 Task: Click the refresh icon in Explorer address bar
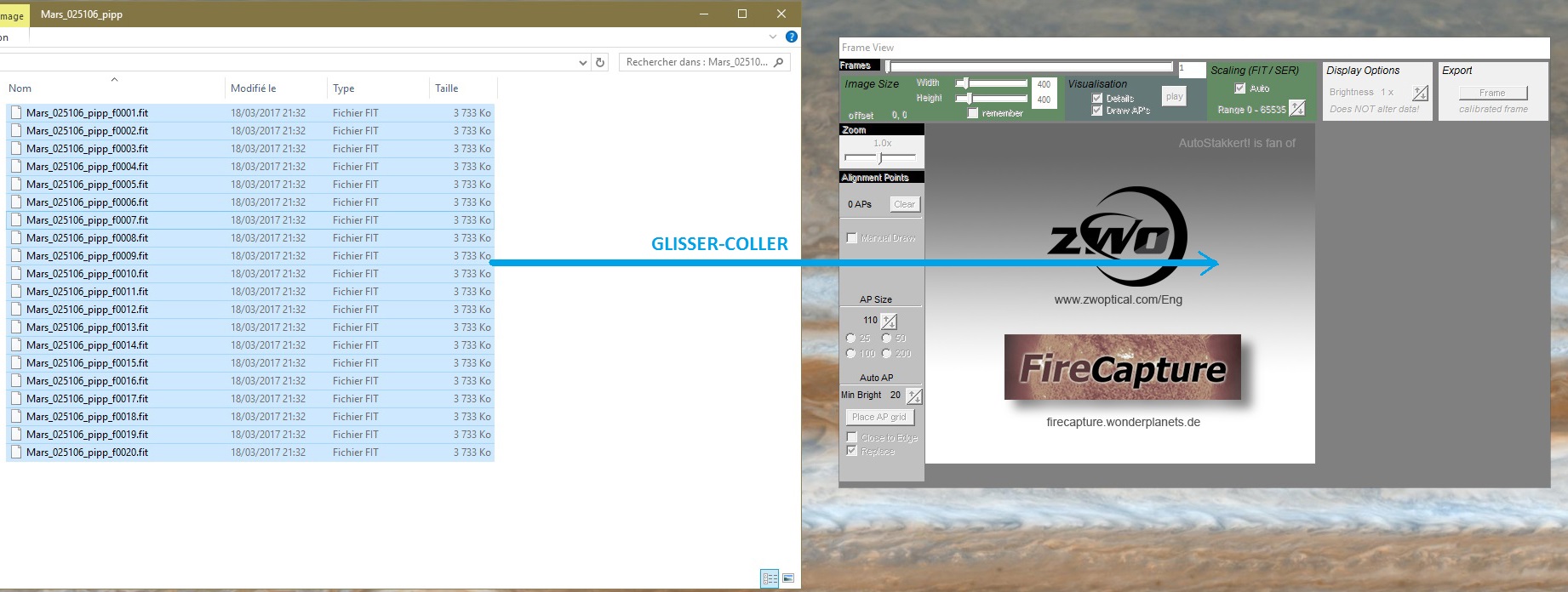coord(600,62)
